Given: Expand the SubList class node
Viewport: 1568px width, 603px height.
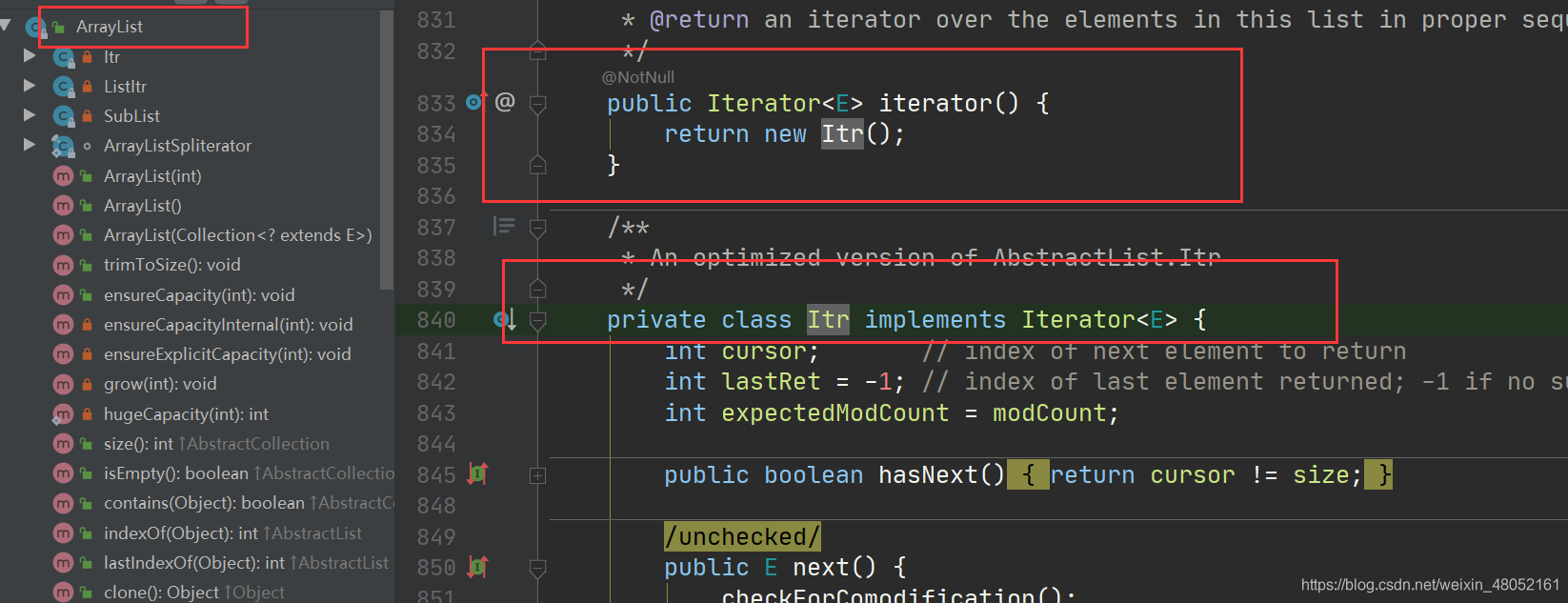Looking at the screenshot, I should (30, 115).
